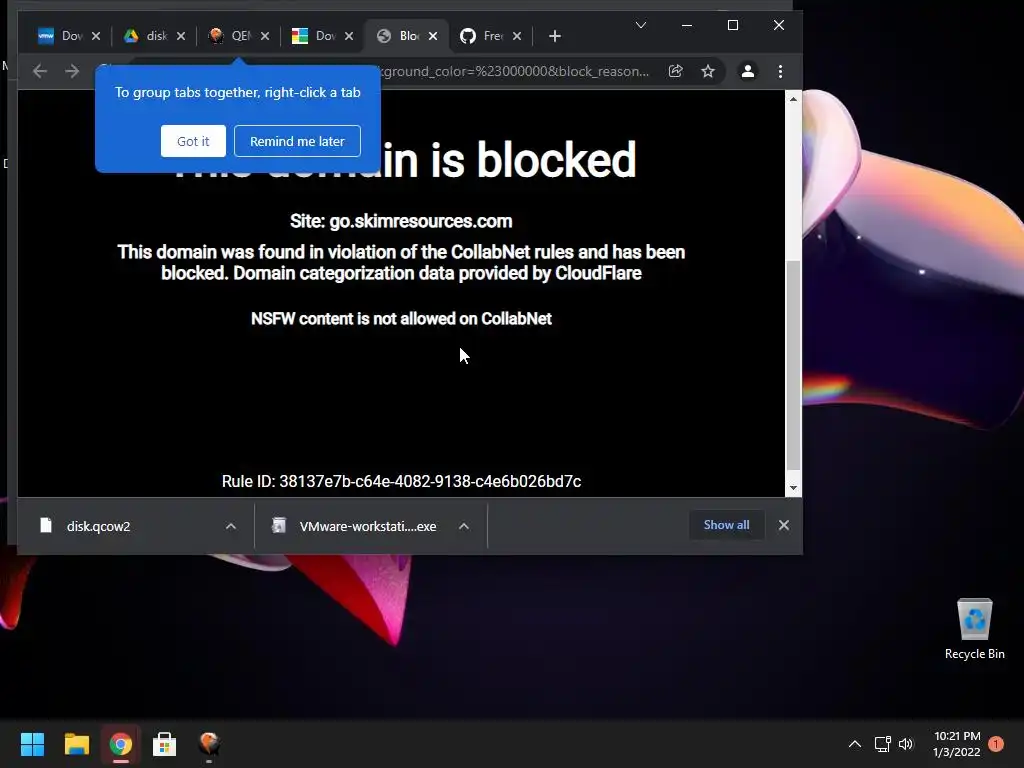Open the VMware-workstation exe download
The width and height of the screenshot is (1024, 768).
pyautogui.click(x=355, y=526)
